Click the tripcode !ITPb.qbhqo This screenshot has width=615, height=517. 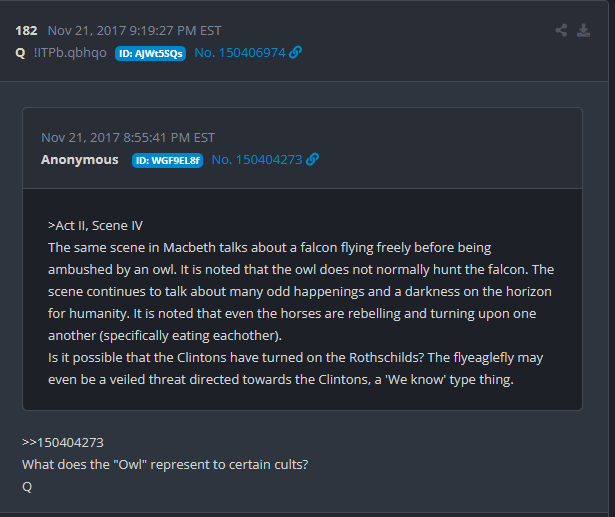click(x=69, y=53)
